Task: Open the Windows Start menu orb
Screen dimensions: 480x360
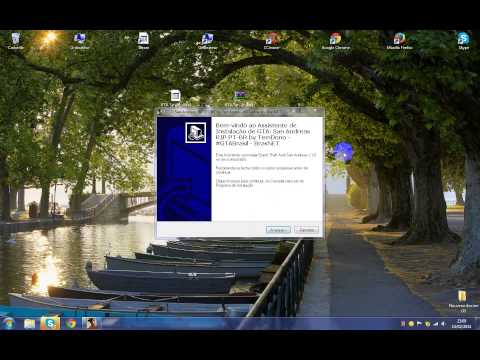Action: tap(9, 323)
